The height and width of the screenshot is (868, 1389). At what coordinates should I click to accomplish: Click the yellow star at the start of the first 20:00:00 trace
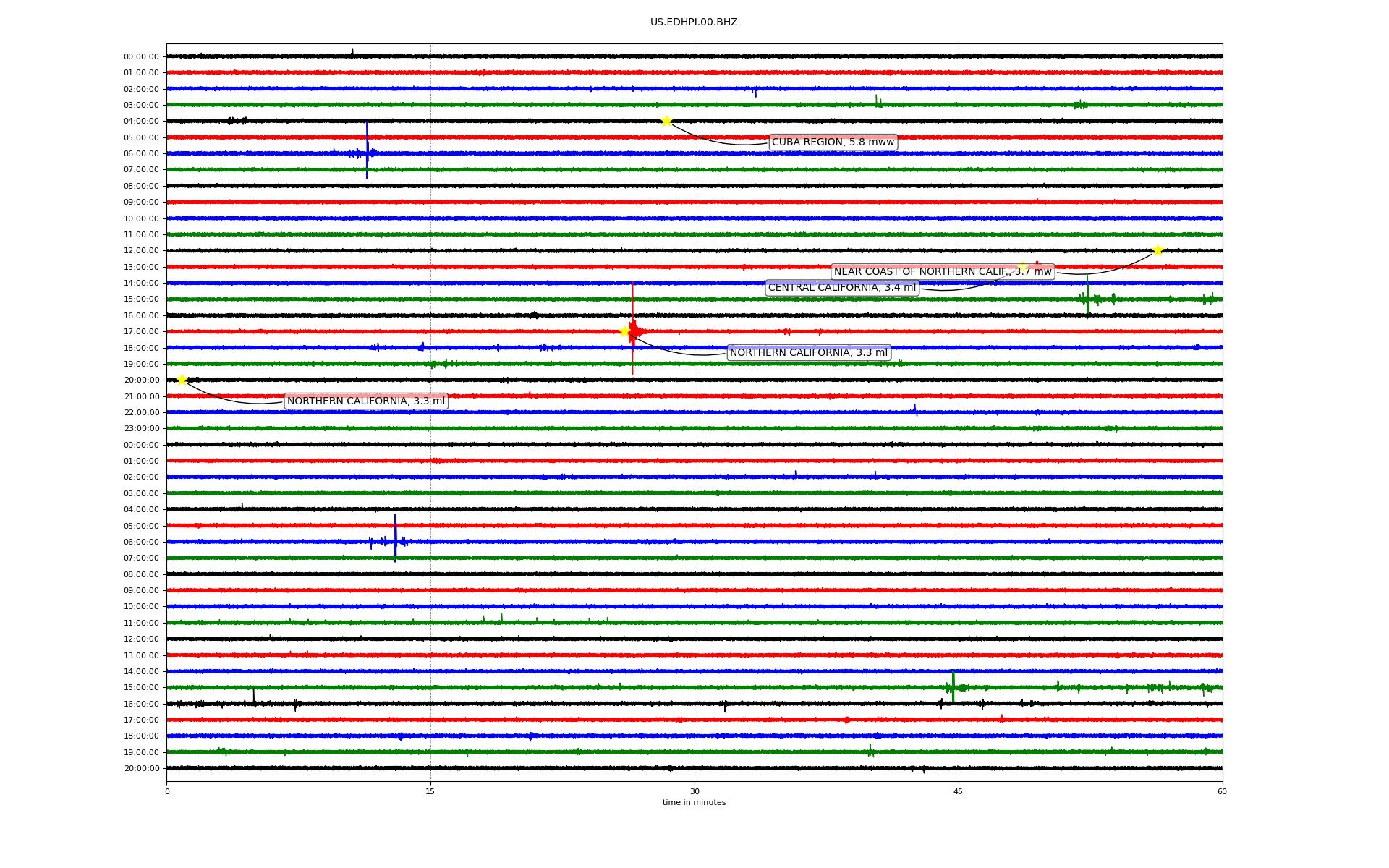click(182, 380)
